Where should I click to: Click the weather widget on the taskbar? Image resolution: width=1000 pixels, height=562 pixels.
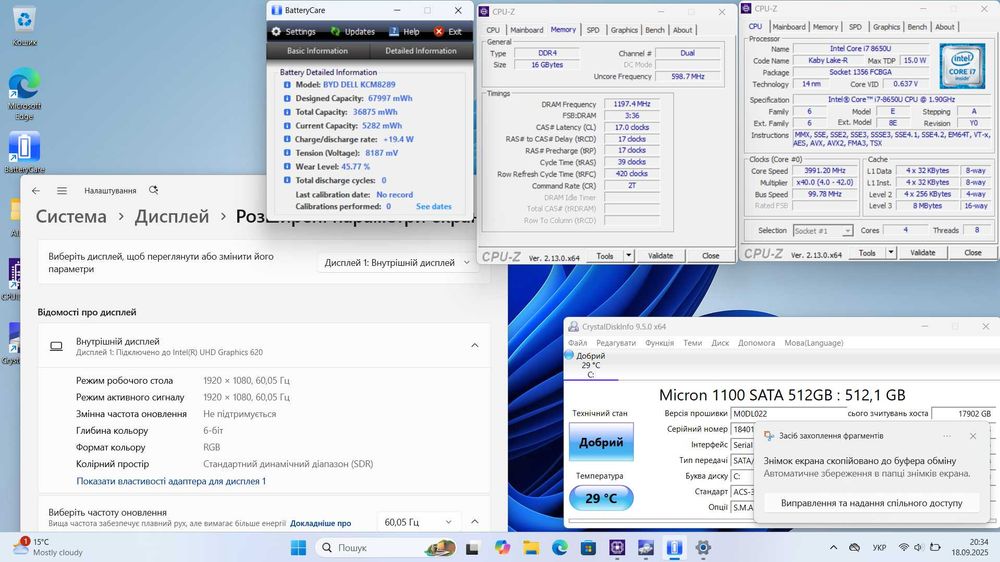[48, 547]
